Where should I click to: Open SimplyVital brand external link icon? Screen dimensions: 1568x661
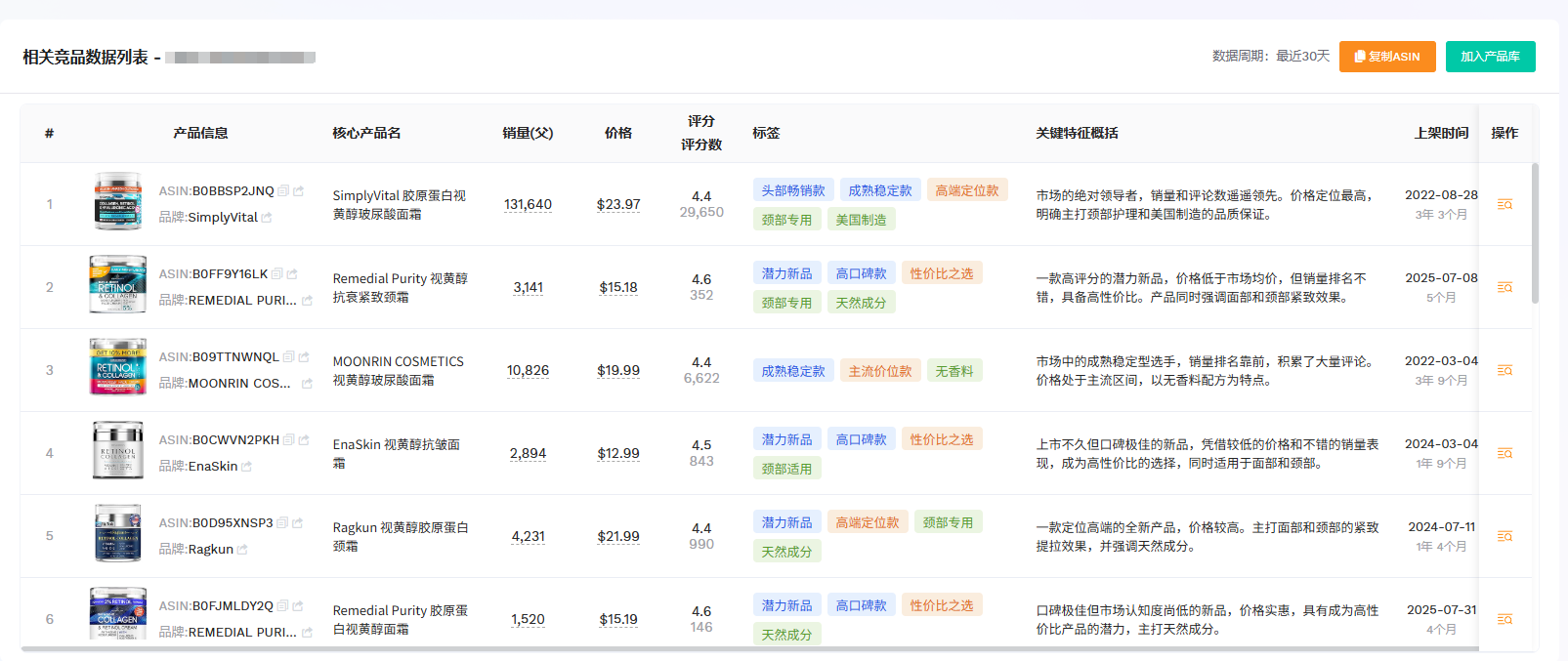[x=267, y=218]
